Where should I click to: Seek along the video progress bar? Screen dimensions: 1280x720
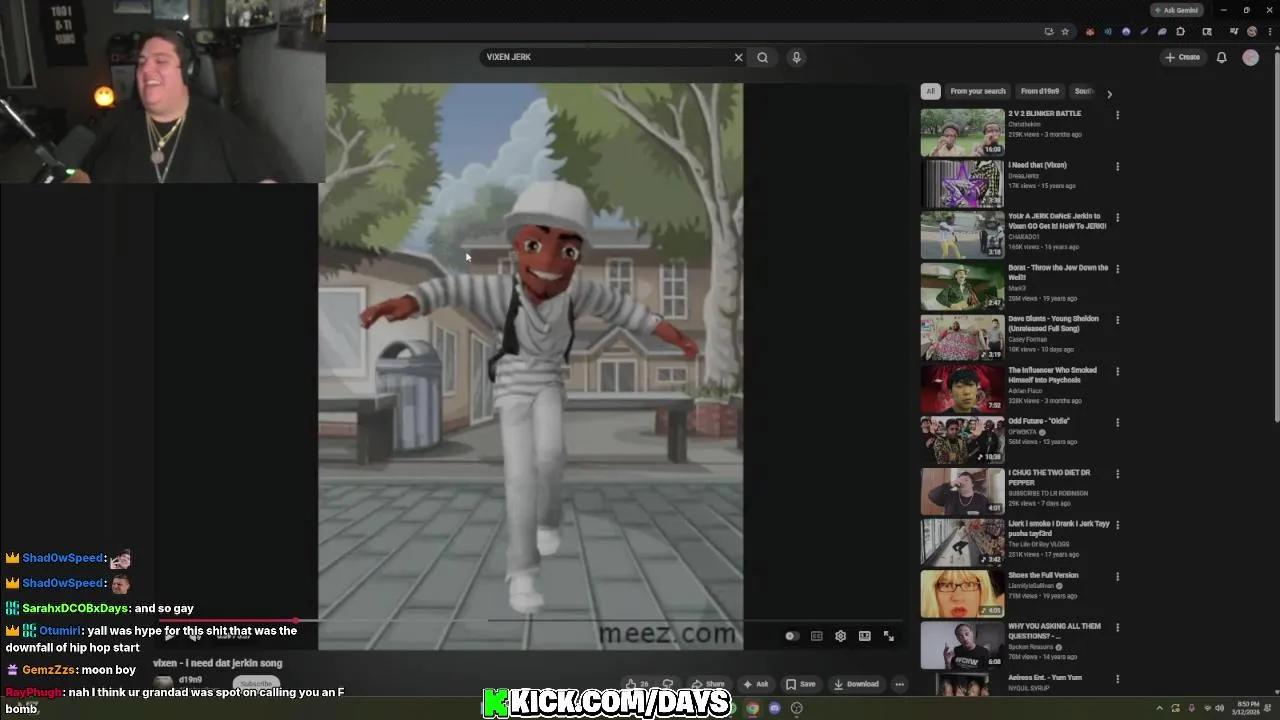coord(530,621)
